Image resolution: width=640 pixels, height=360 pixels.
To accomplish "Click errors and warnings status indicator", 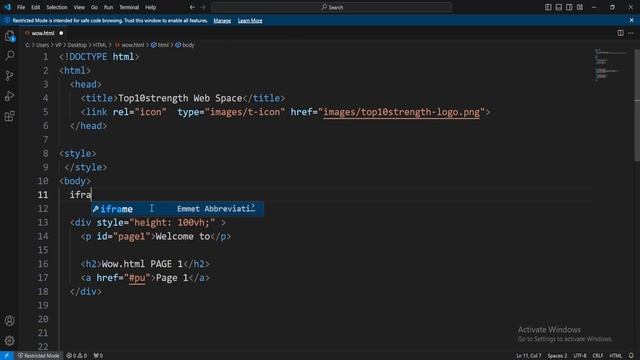I will pyautogui.click(x=77, y=356).
